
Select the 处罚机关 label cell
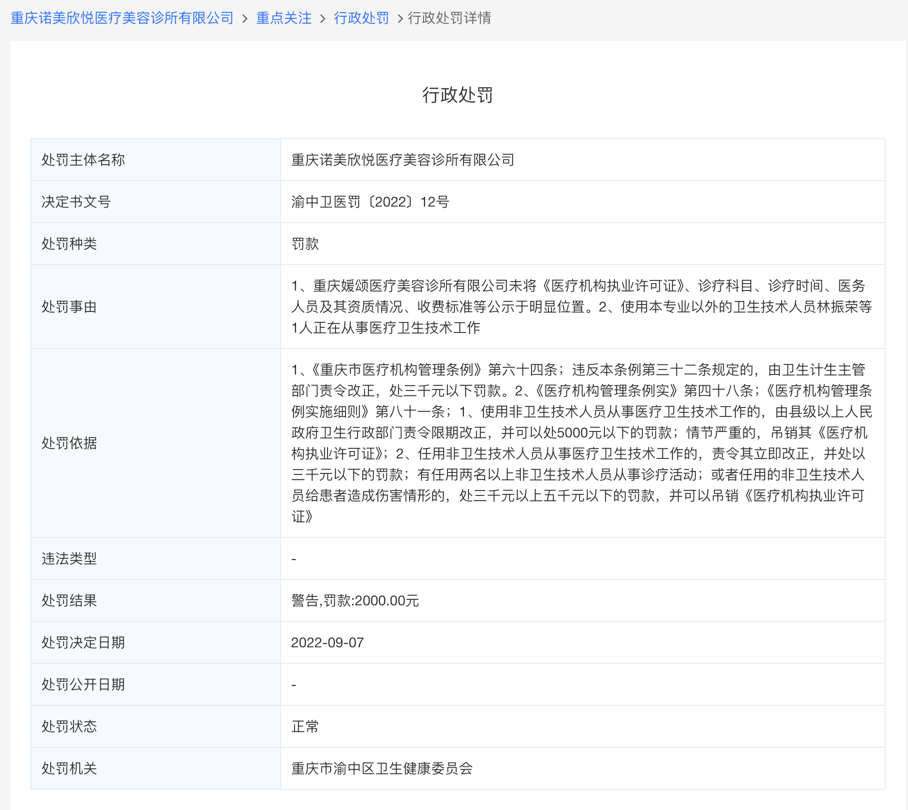(x=156, y=768)
